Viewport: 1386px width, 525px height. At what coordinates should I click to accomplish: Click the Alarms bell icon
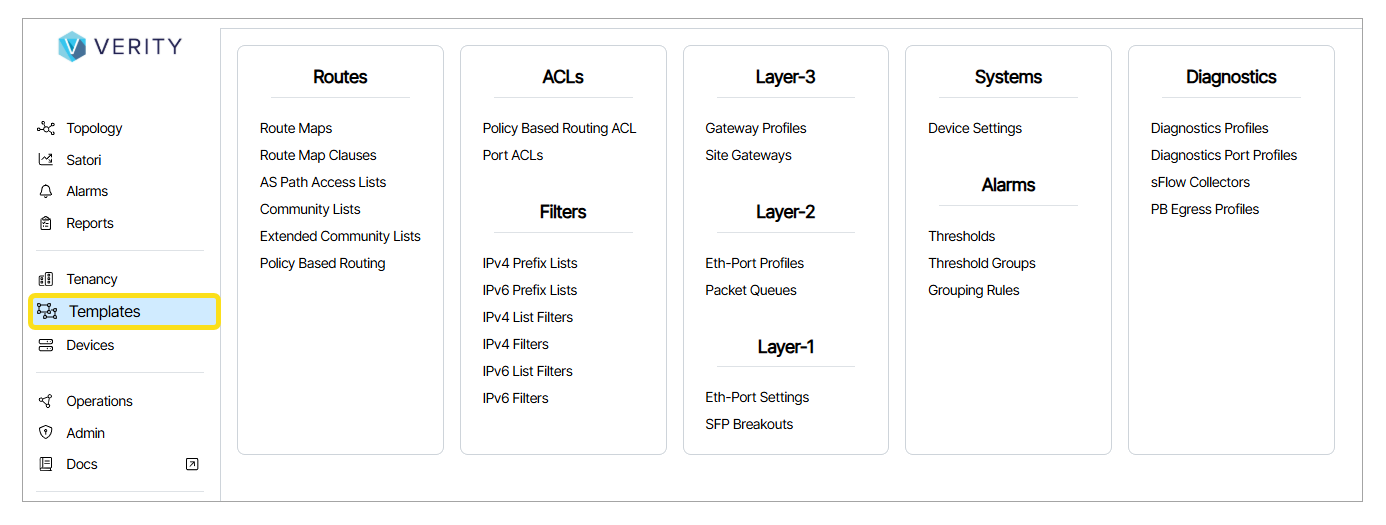coord(46,191)
